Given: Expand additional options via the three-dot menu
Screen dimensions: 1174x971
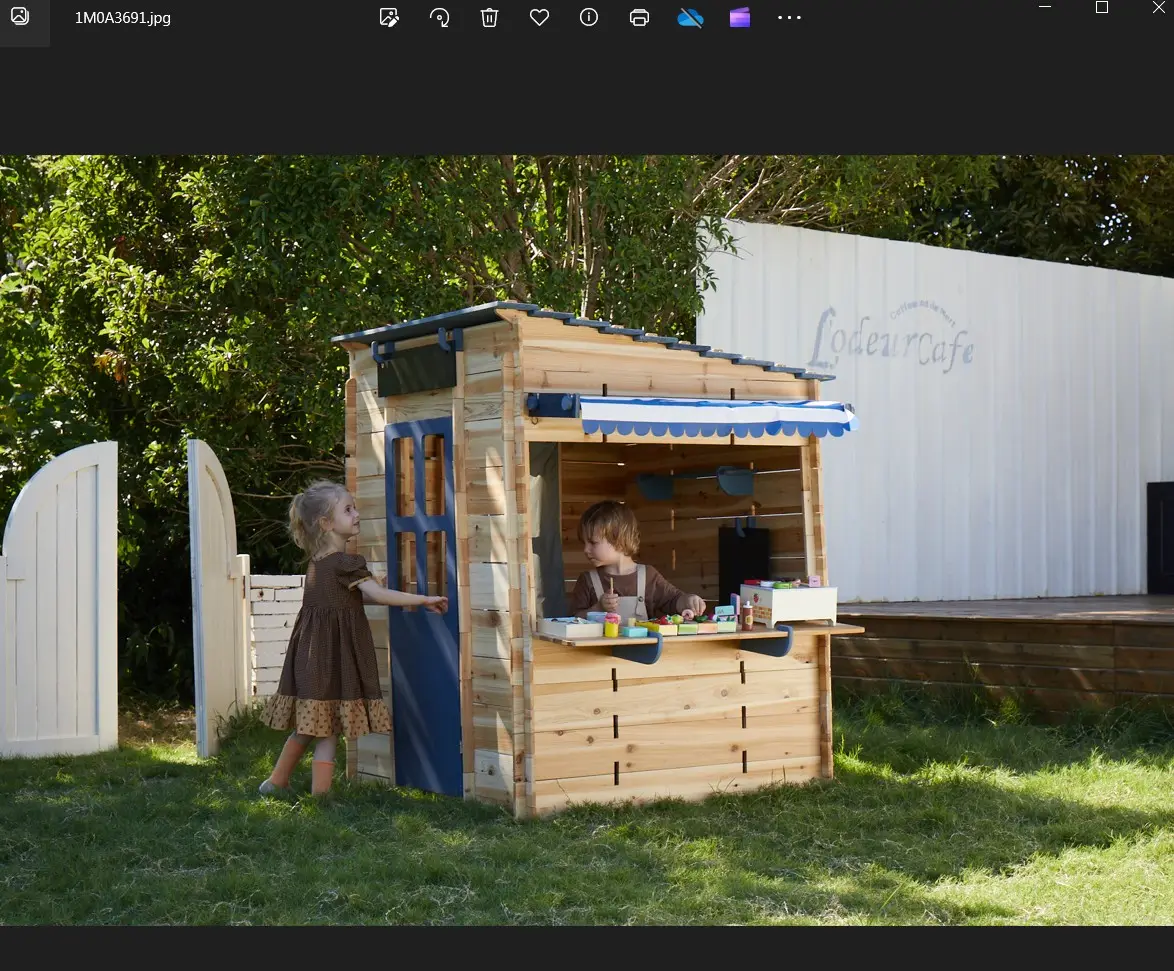Looking at the screenshot, I should tap(789, 17).
